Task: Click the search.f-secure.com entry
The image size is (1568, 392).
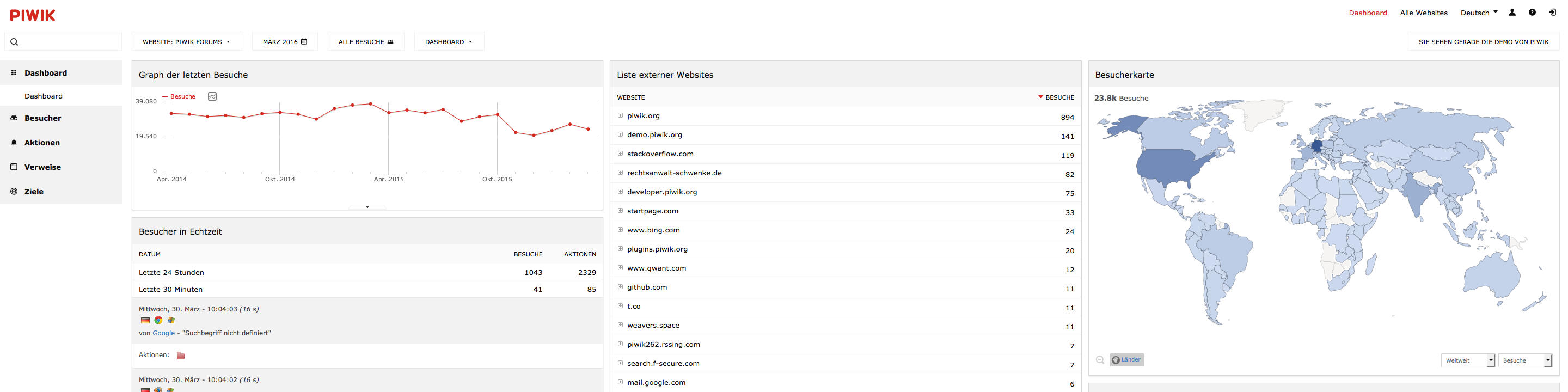Action: [663, 363]
